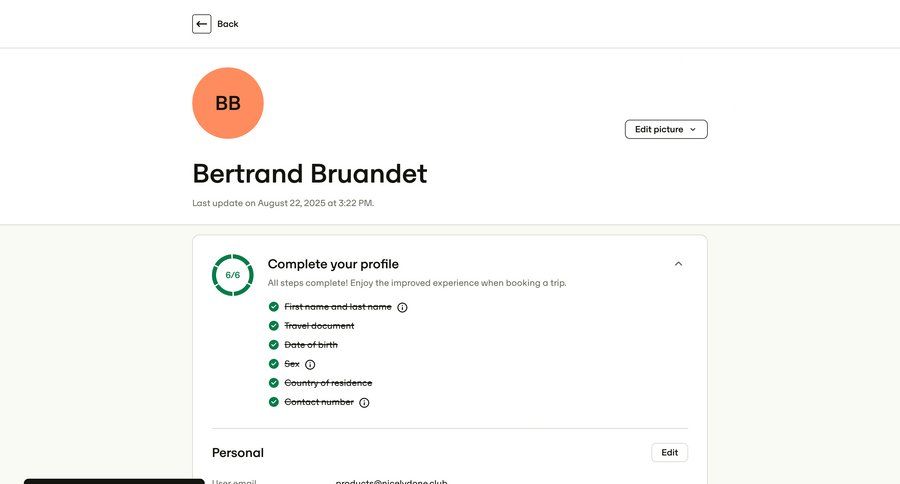This screenshot has width=900, height=484.
Task: Click the back arrow icon
Action: pos(202,24)
